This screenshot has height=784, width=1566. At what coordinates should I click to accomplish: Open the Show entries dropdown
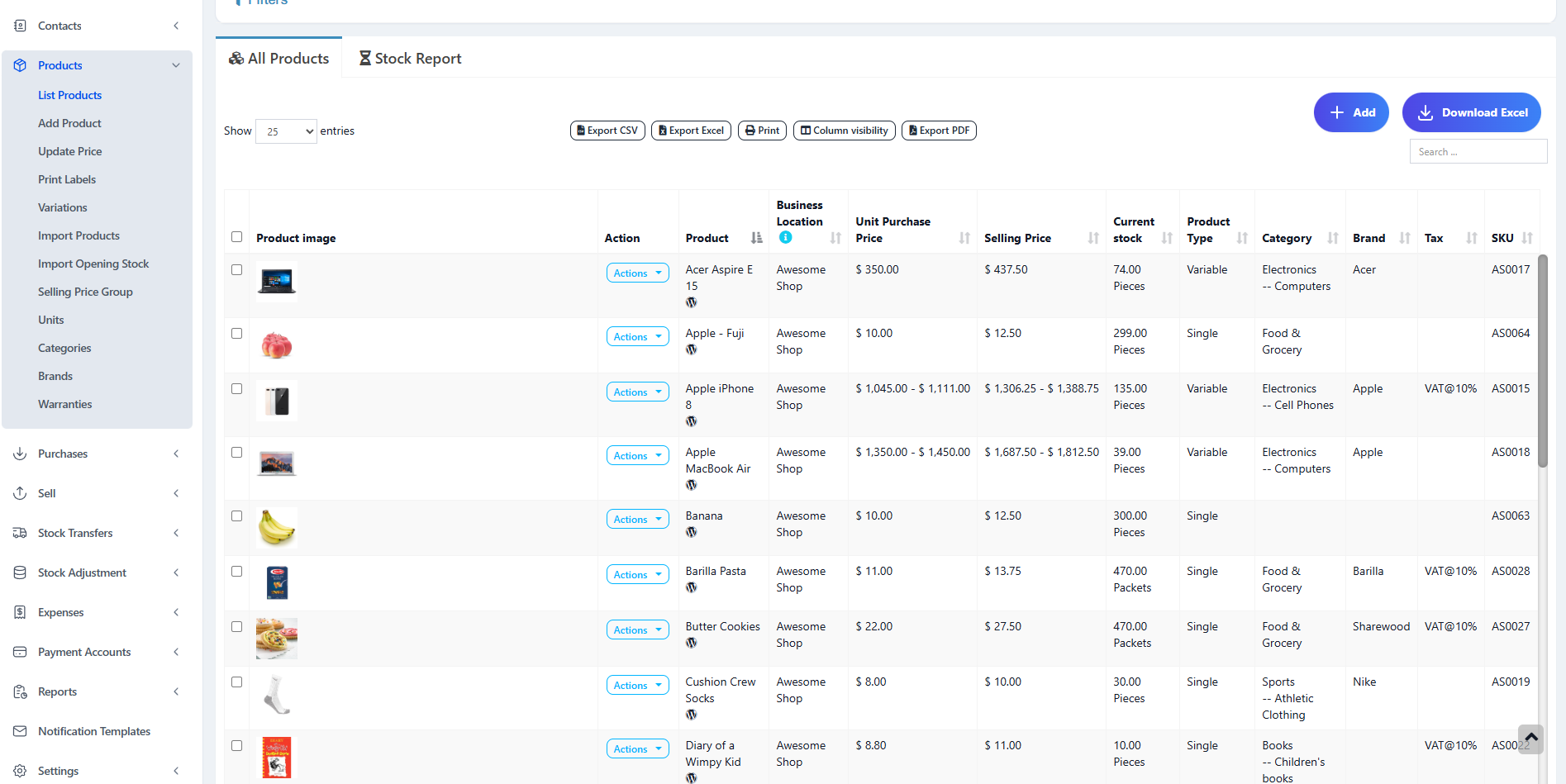[x=286, y=131]
